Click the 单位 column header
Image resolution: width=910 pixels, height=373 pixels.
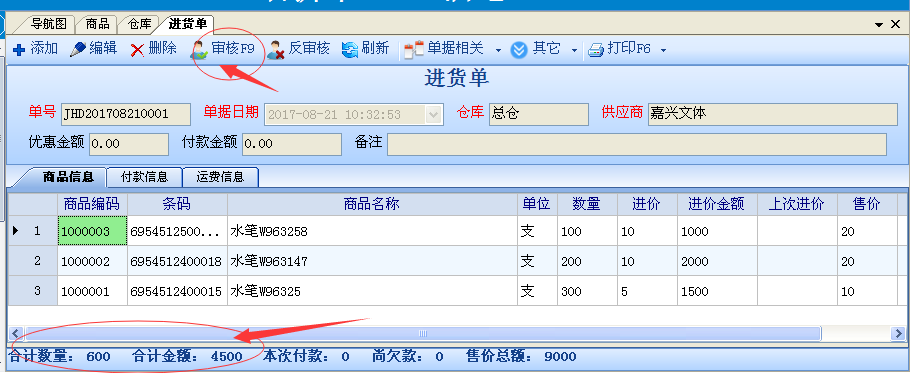pyautogui.click(x=537, y=204)
